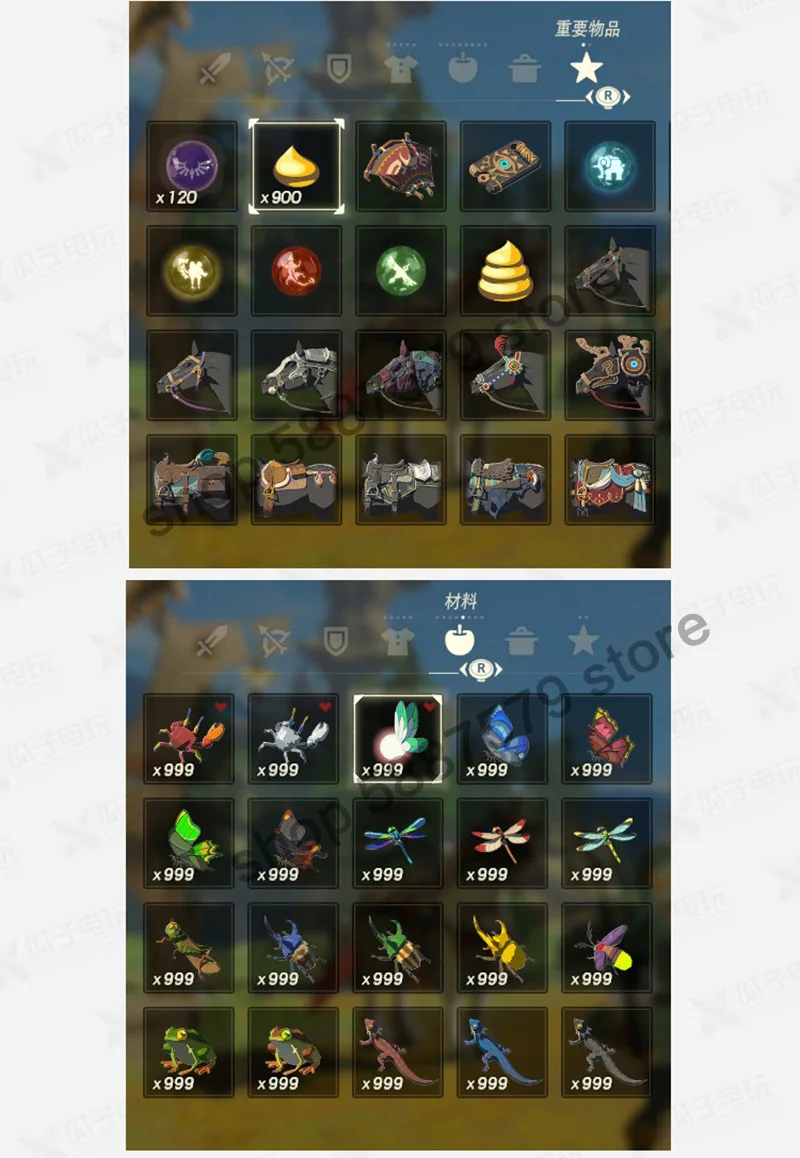Select the Hylian paraglider item
Viewport: 800px width, 1158px height.
click(x=401, y=167)
